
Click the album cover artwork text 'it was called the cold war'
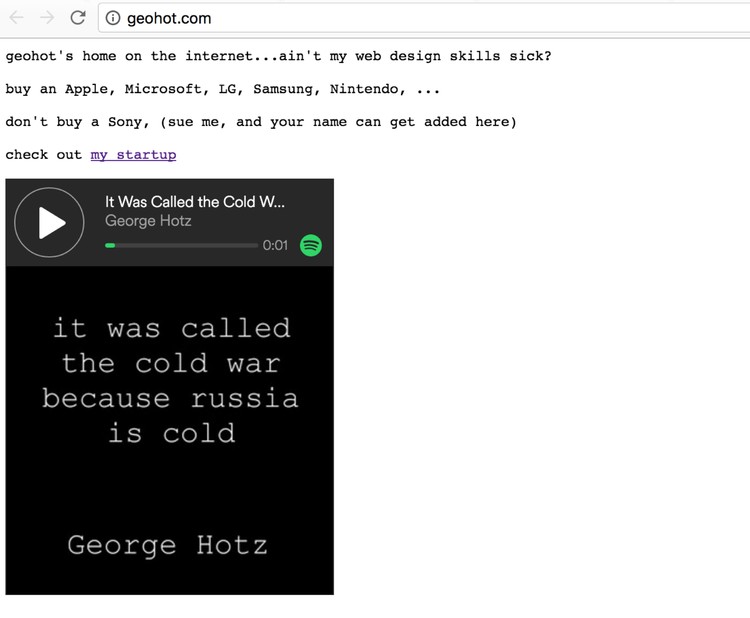point(171,346)
